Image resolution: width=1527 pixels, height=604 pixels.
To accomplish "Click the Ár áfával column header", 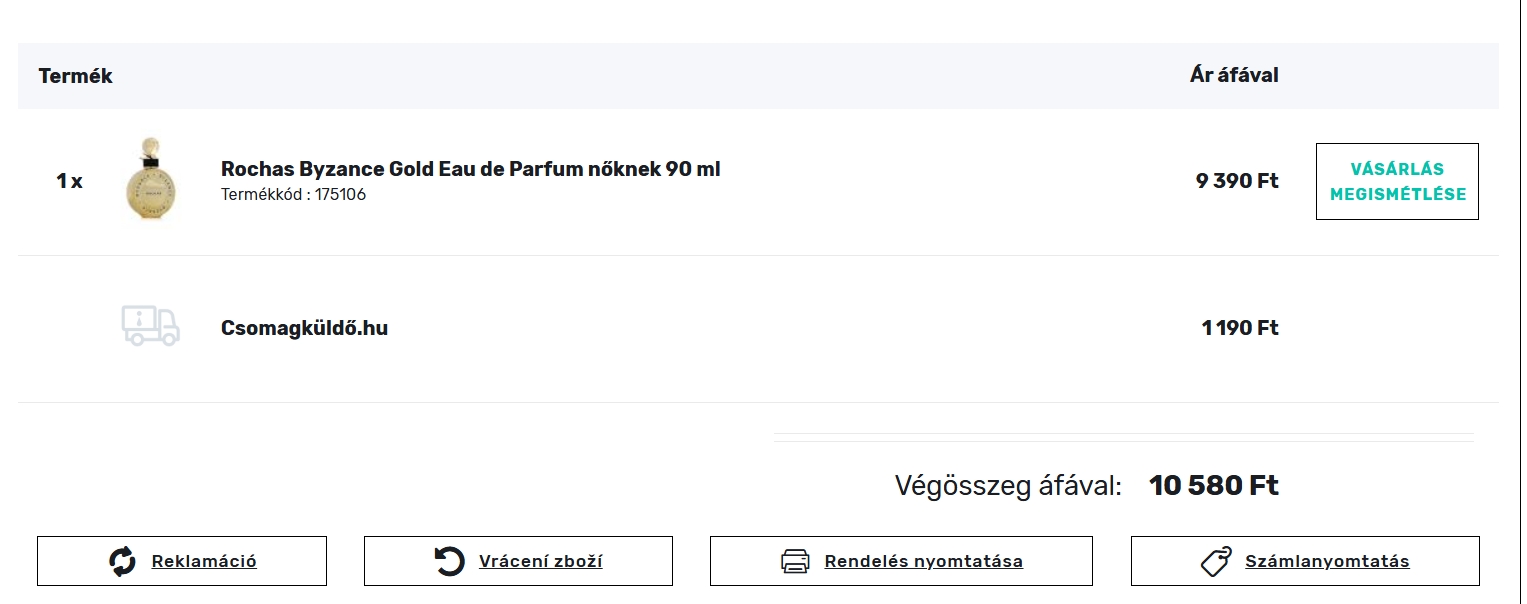I will [1233, 75].
